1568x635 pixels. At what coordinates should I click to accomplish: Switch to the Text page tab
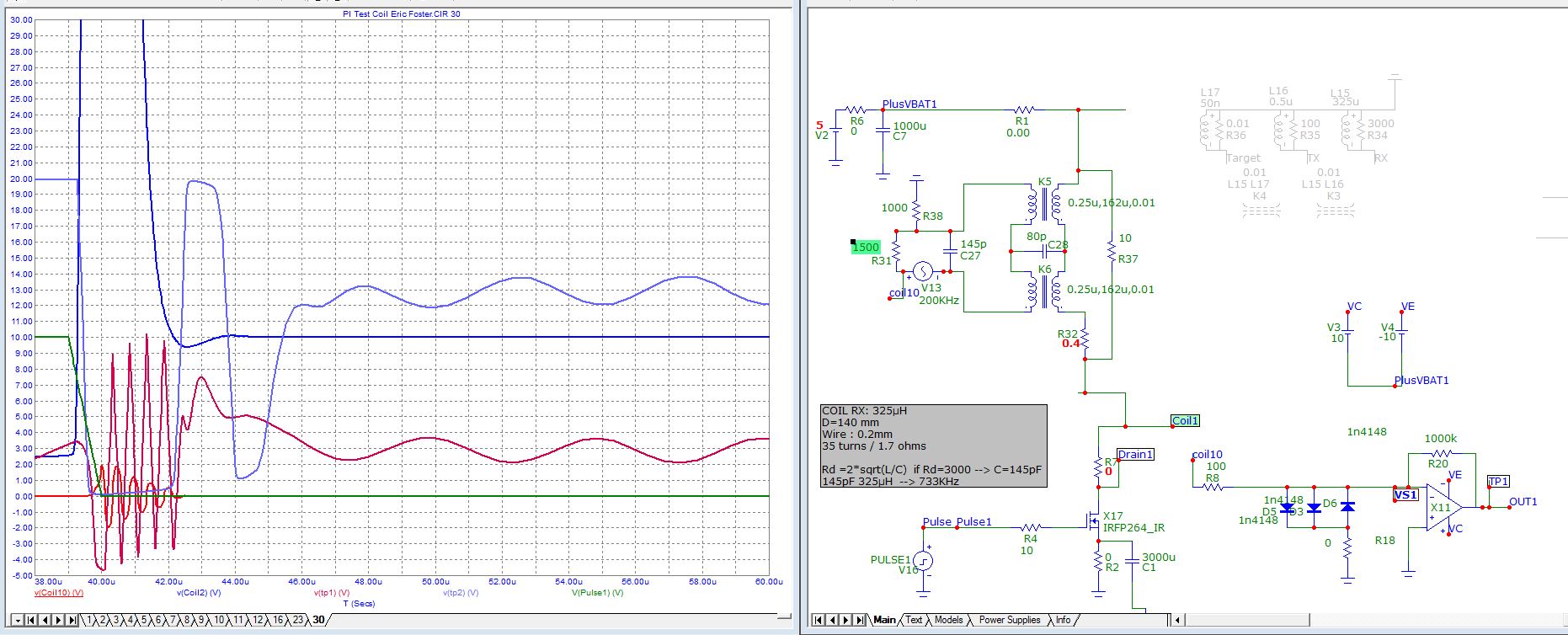coord(914,620)
